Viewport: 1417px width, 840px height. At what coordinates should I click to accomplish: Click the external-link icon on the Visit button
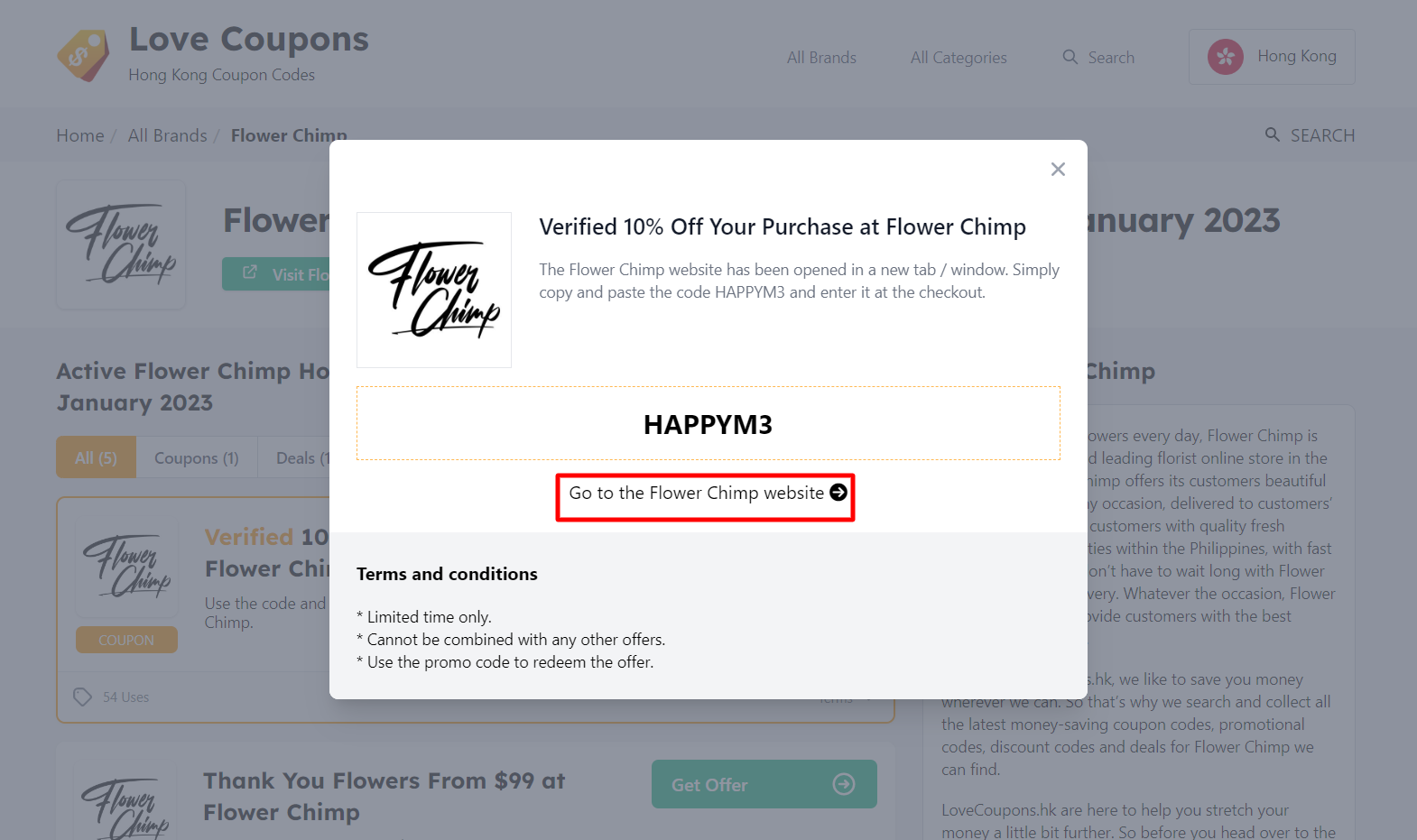click(248, 273)
